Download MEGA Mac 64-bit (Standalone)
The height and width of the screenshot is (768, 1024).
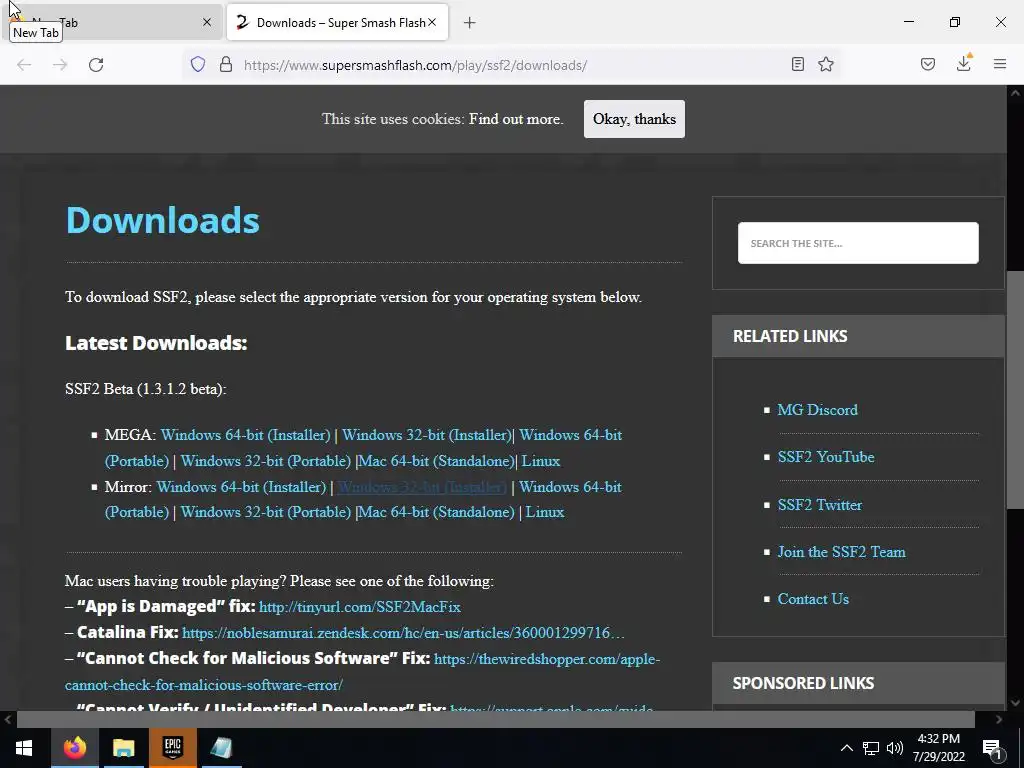(437, 461)
